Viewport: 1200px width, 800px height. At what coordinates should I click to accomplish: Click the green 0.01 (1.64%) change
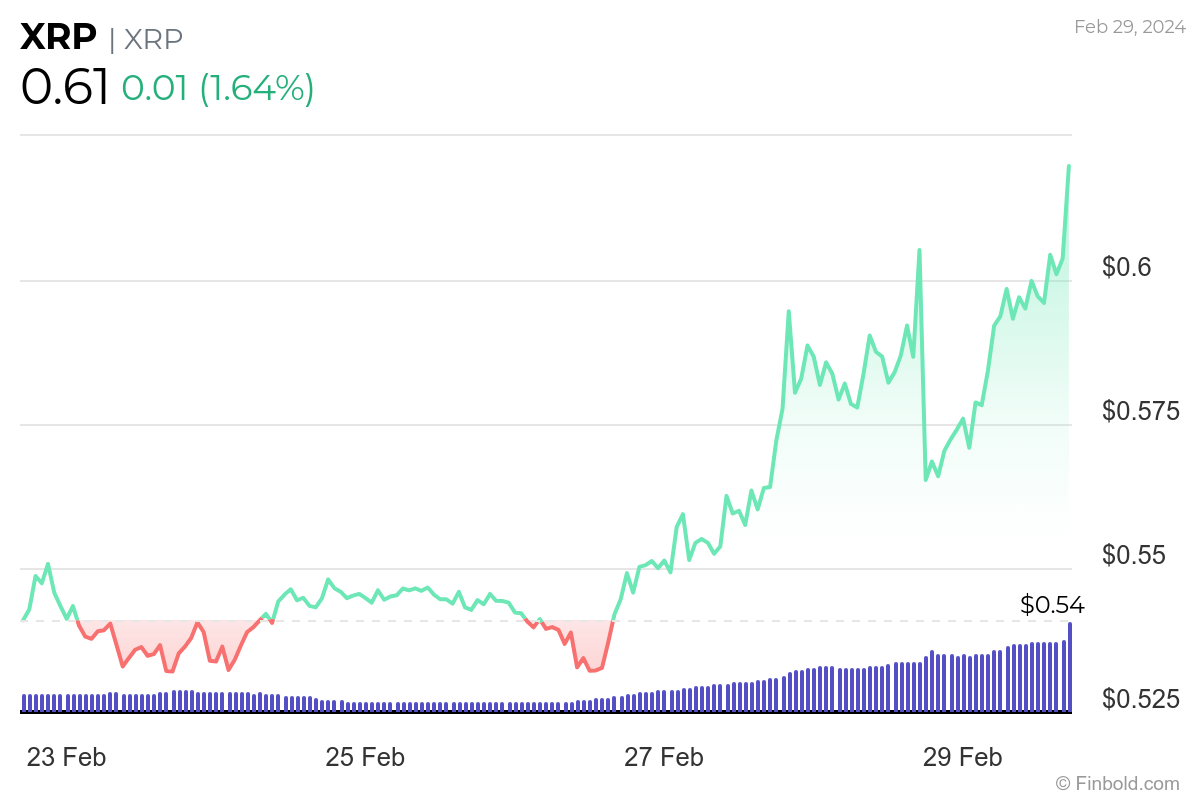coord(218,88)
